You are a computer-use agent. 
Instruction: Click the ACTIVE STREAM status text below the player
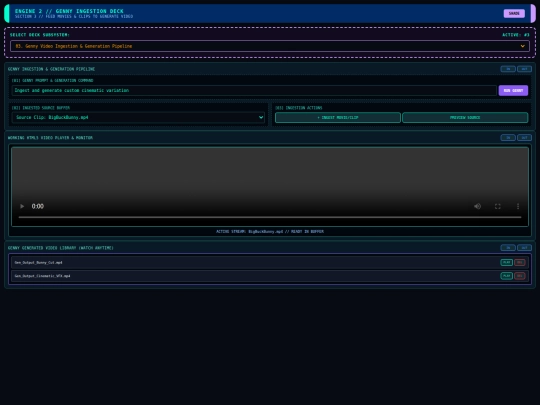tap(270, 231)
